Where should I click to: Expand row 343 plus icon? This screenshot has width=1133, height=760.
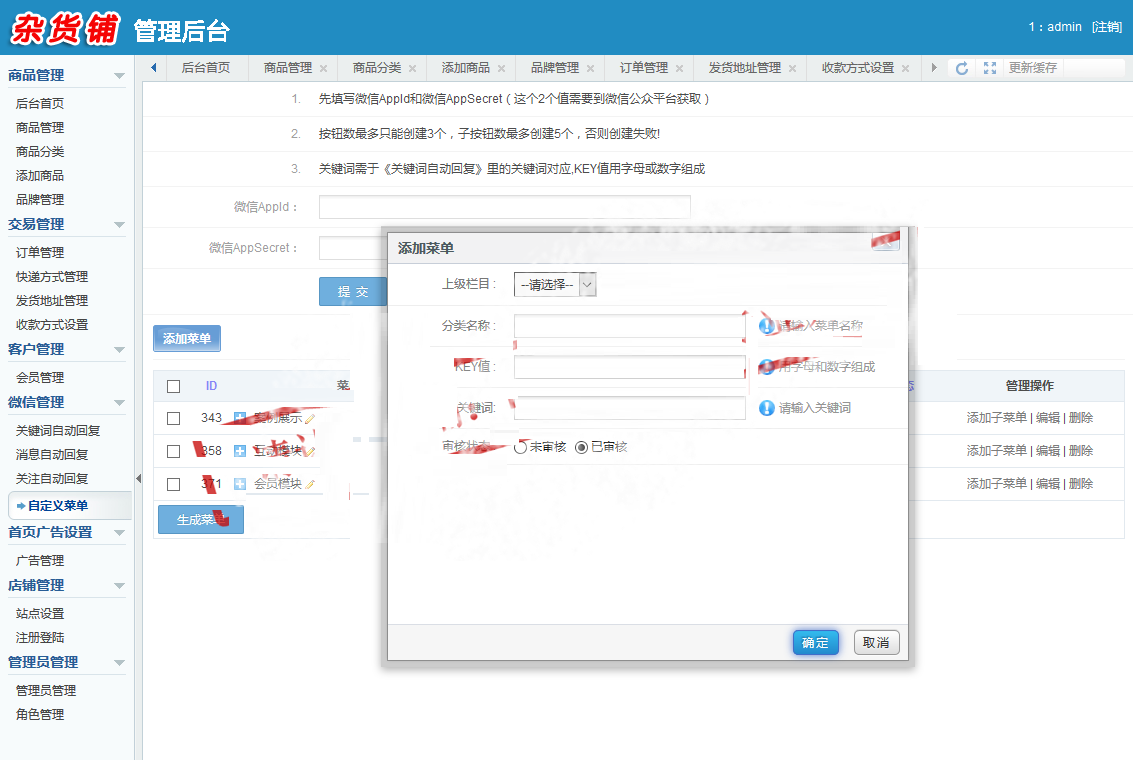(240, 418)
